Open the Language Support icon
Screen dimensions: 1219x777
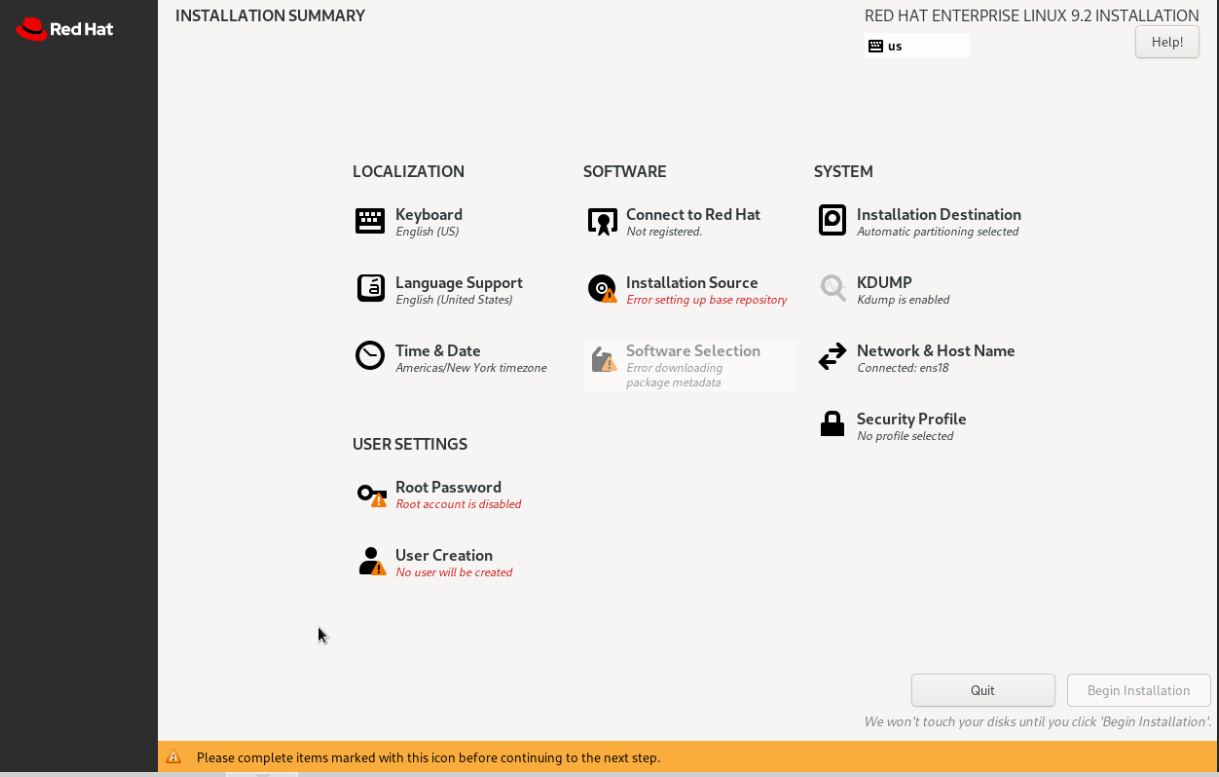371,288
